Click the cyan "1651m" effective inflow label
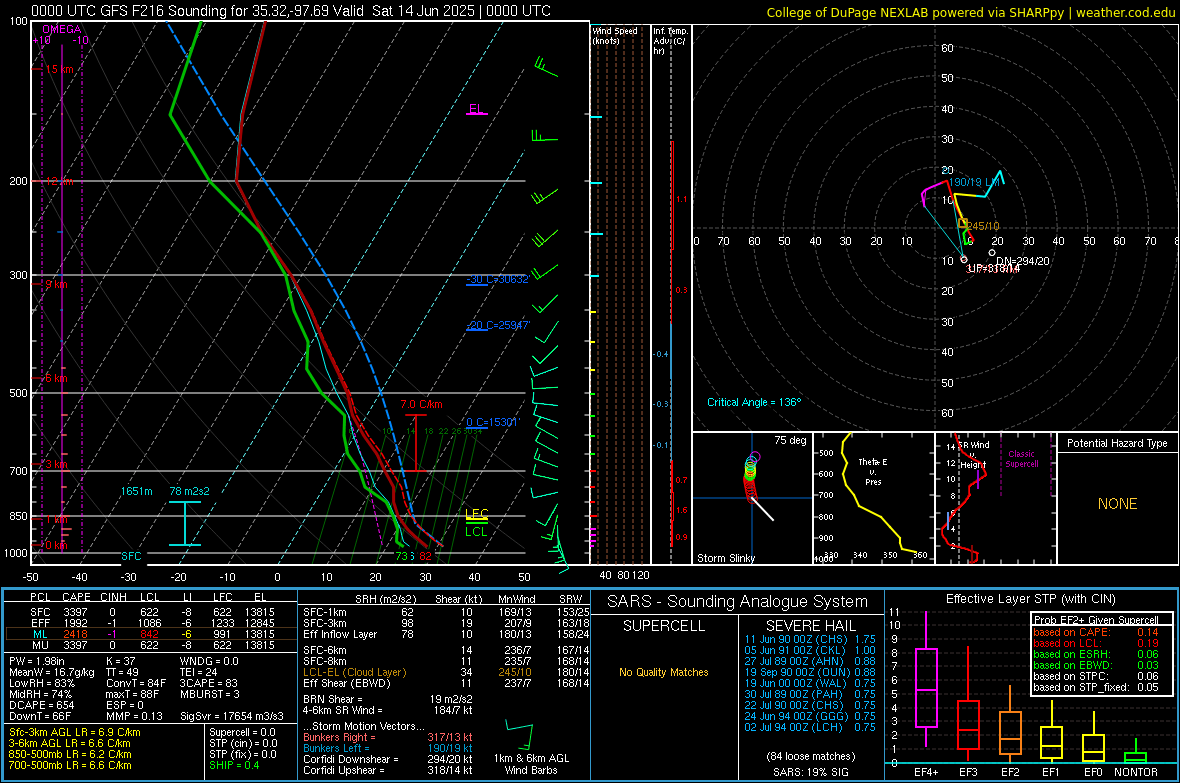The width and height of the screenshot is (1180, 783). (x=136, y=491)
